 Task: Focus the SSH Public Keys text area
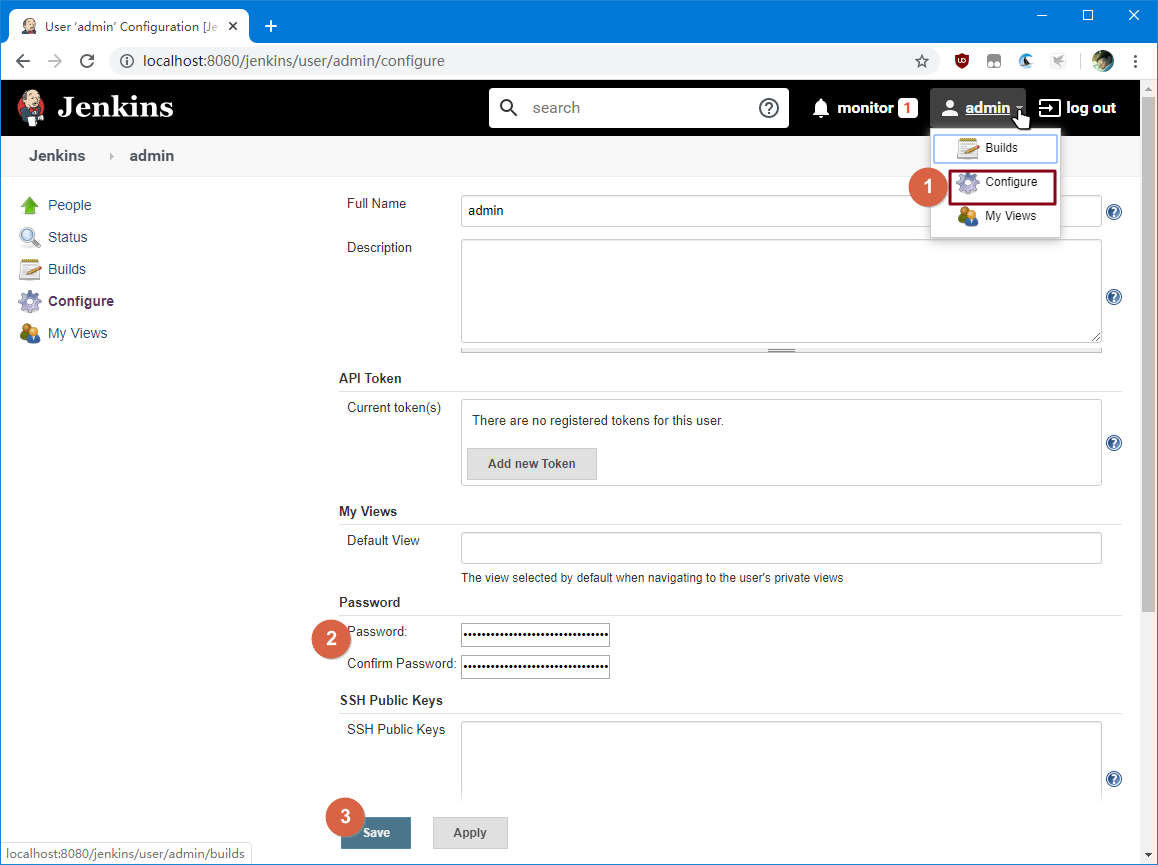click(781, 761)
